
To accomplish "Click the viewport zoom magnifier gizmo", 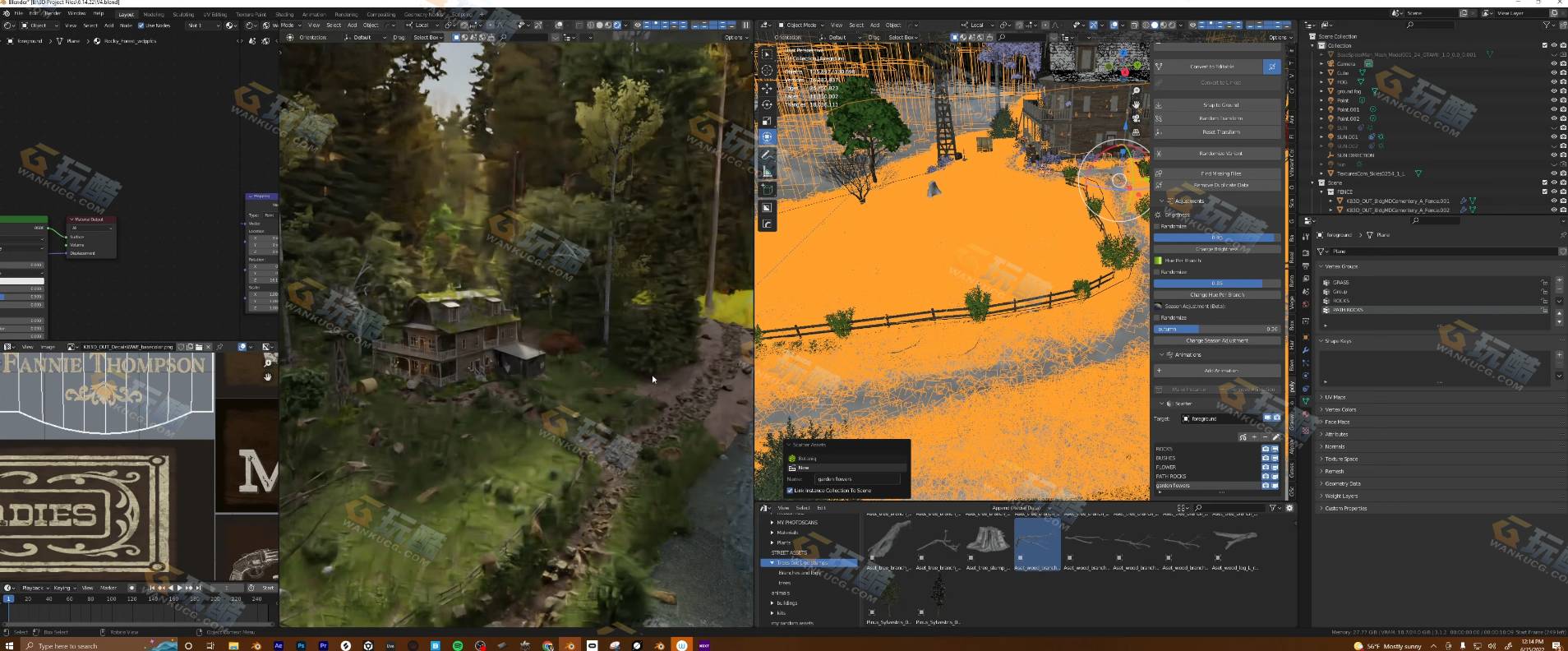I will point(1136,91).
